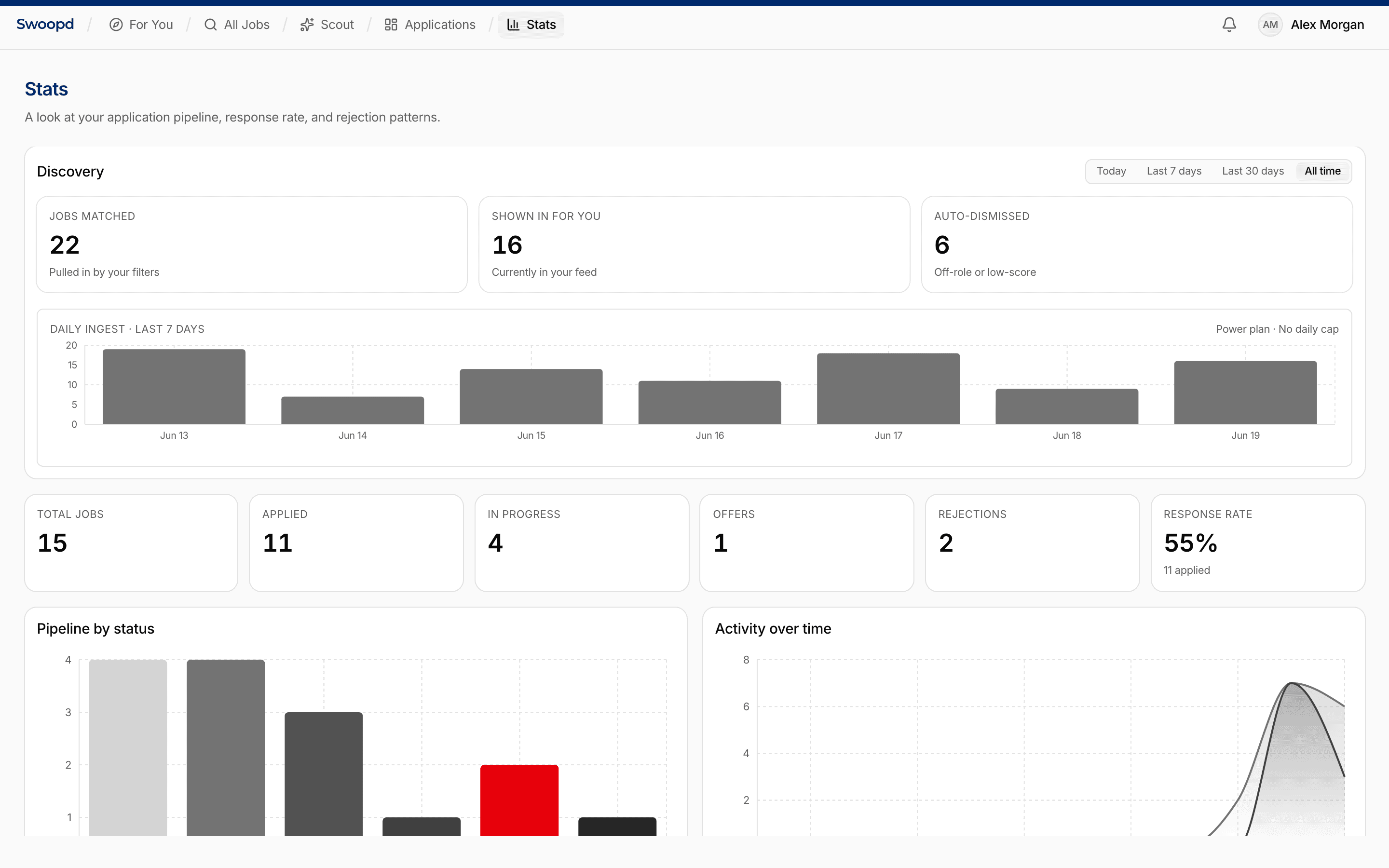The height and width of the screenshot is (868, 1389).
Task: Click the Activity over time heading
Action: (x=773, y=629)
